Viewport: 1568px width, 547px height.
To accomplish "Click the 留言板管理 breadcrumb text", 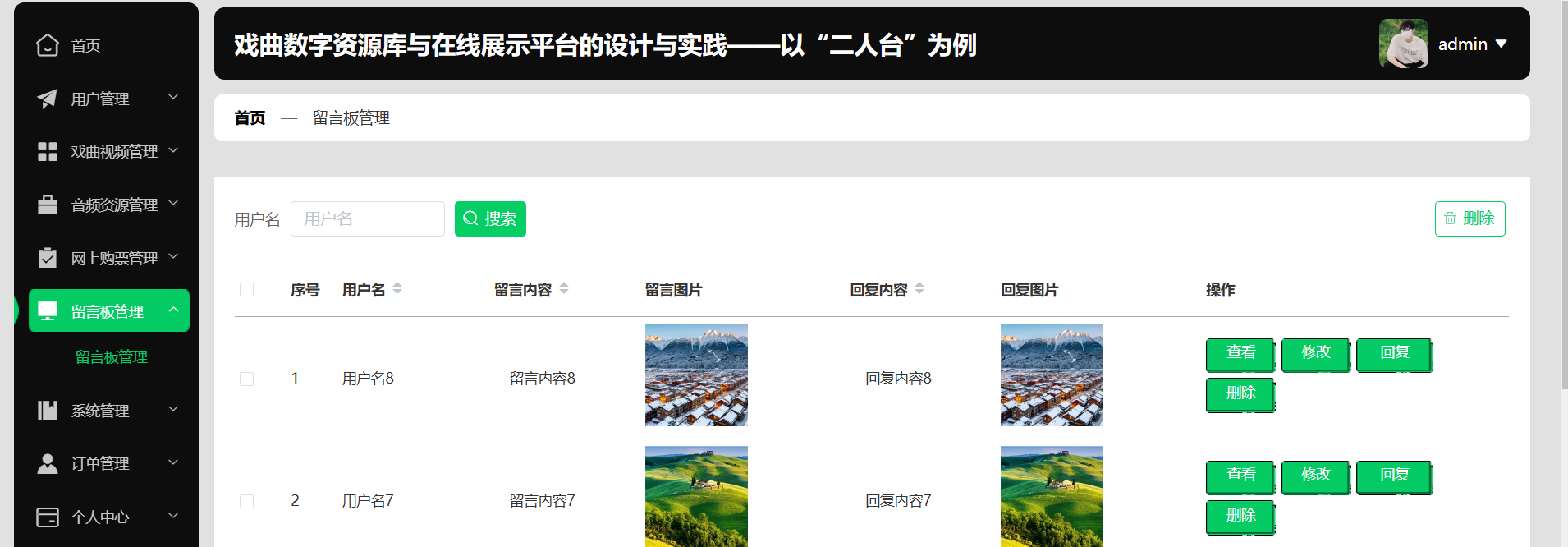I will point(351,117).
